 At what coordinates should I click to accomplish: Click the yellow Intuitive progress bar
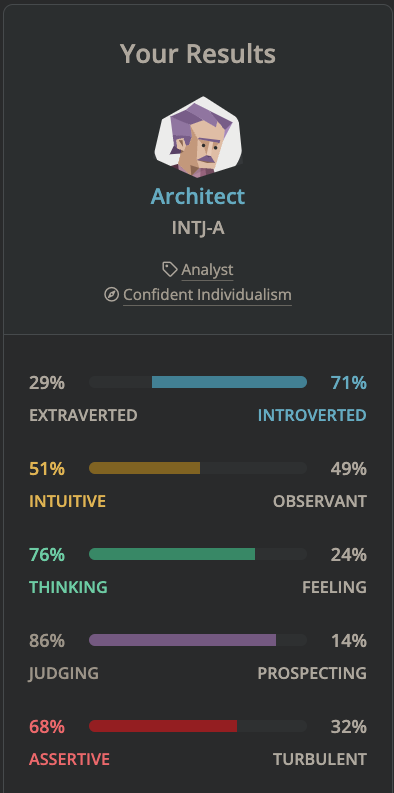[x=145, y=468]
